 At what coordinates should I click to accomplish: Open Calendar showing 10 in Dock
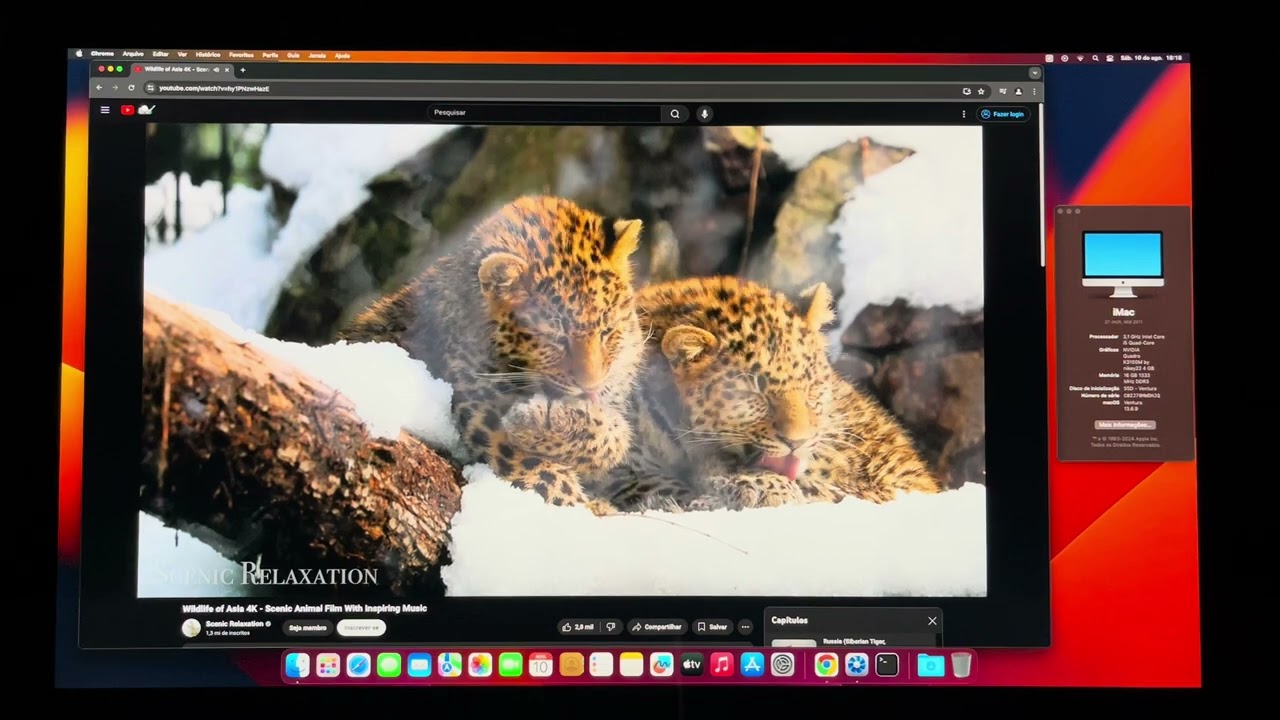tap(541, 665)
